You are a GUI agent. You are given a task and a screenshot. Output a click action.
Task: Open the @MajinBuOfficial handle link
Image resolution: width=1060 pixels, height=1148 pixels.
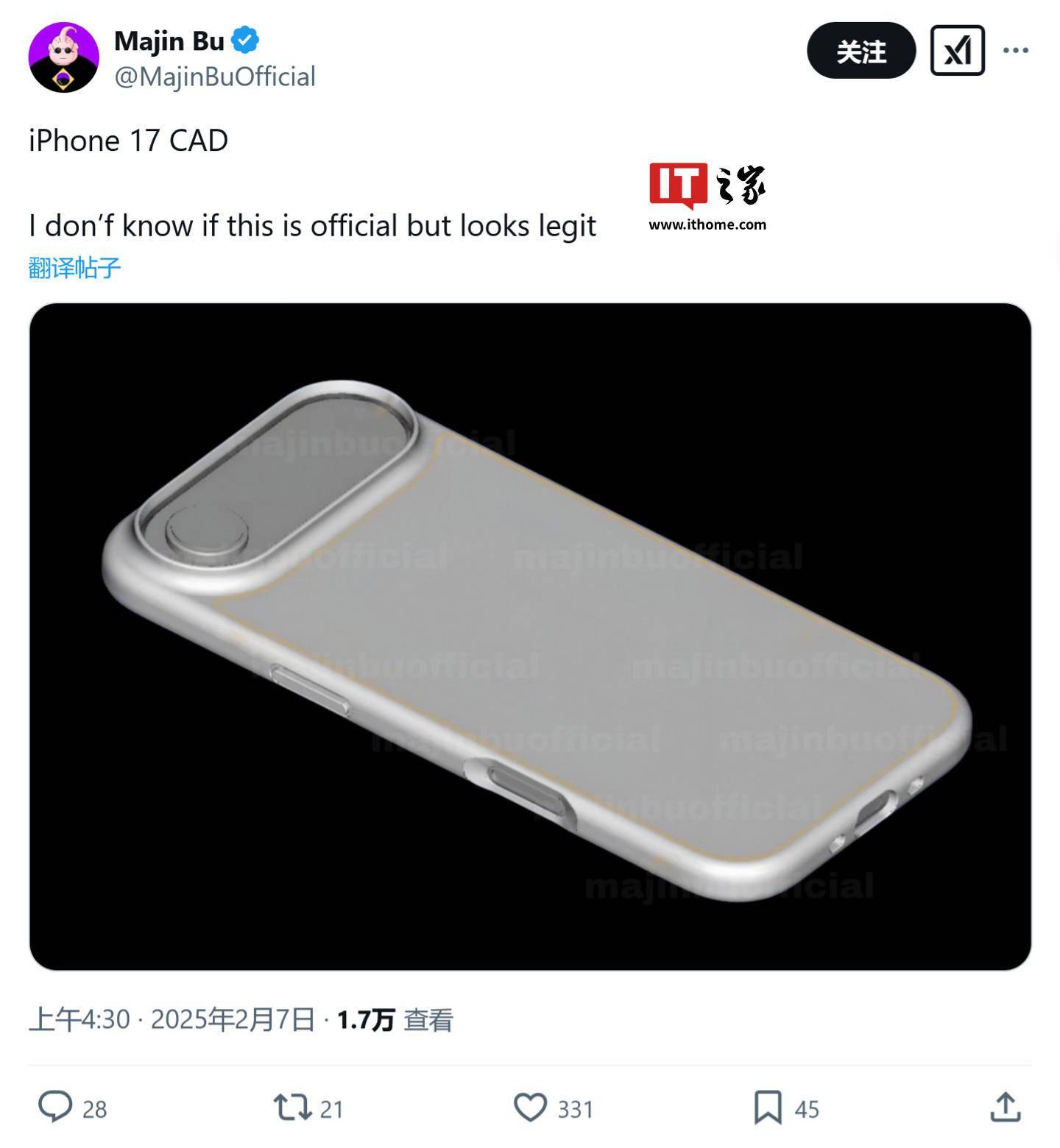tap(215, 77)
